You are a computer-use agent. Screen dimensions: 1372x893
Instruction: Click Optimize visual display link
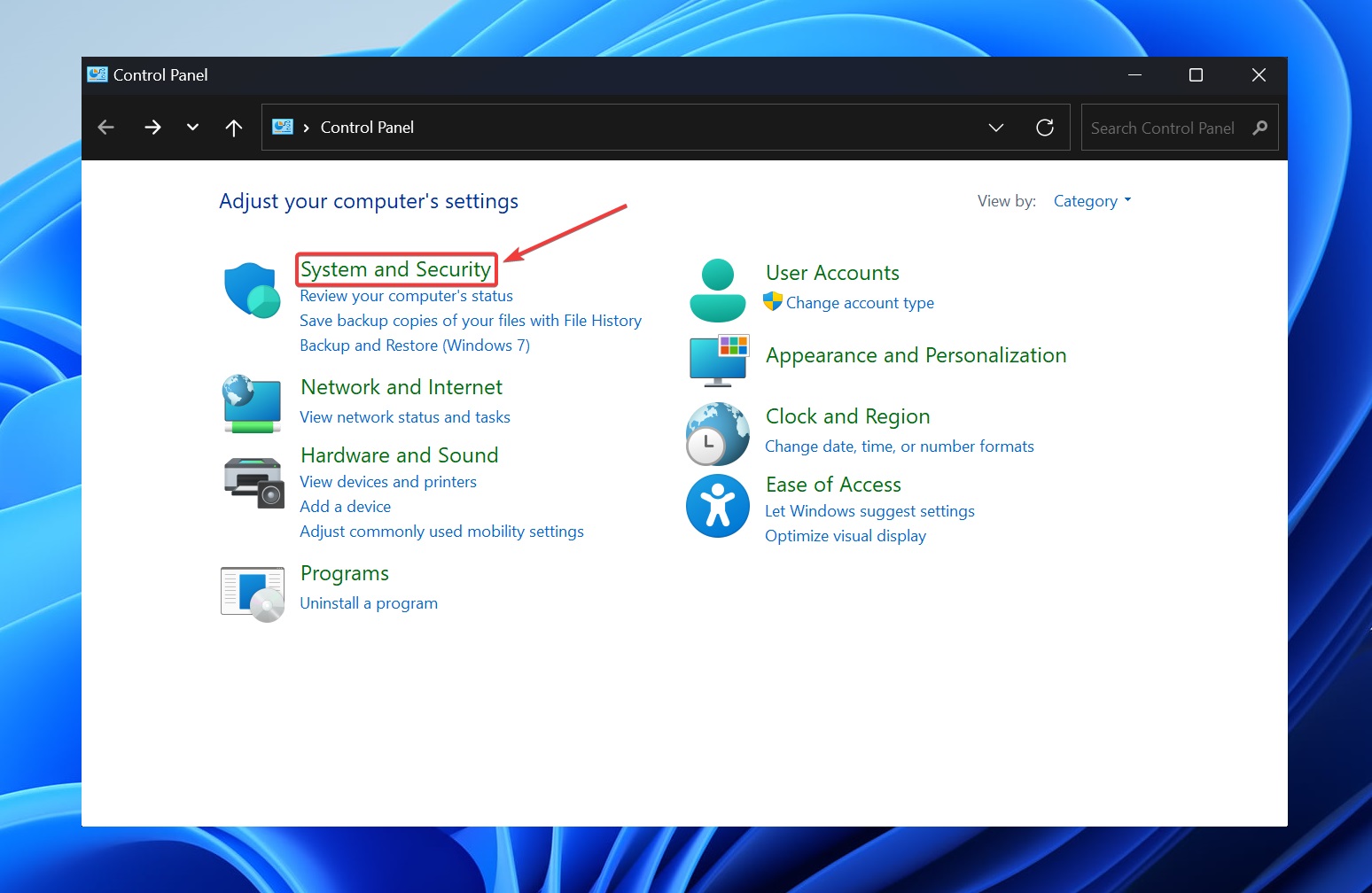846,536
